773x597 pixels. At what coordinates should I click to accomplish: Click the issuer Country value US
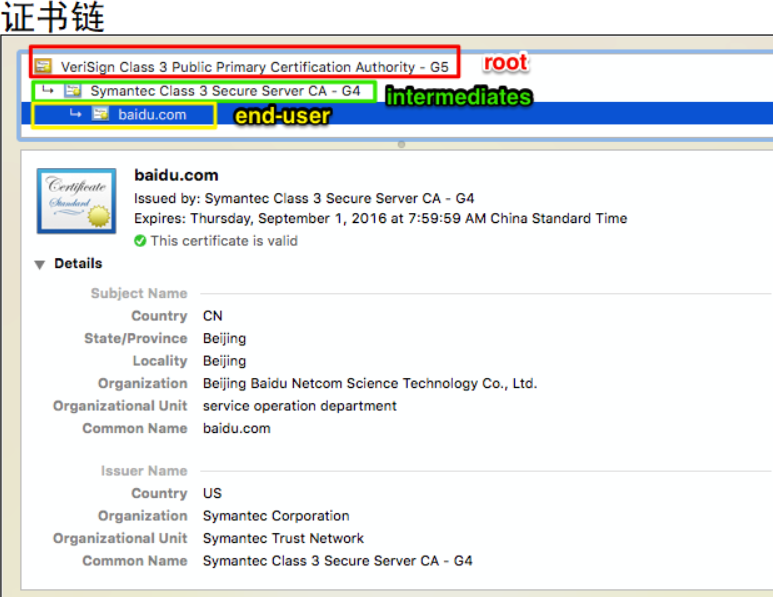click(212, 493)
